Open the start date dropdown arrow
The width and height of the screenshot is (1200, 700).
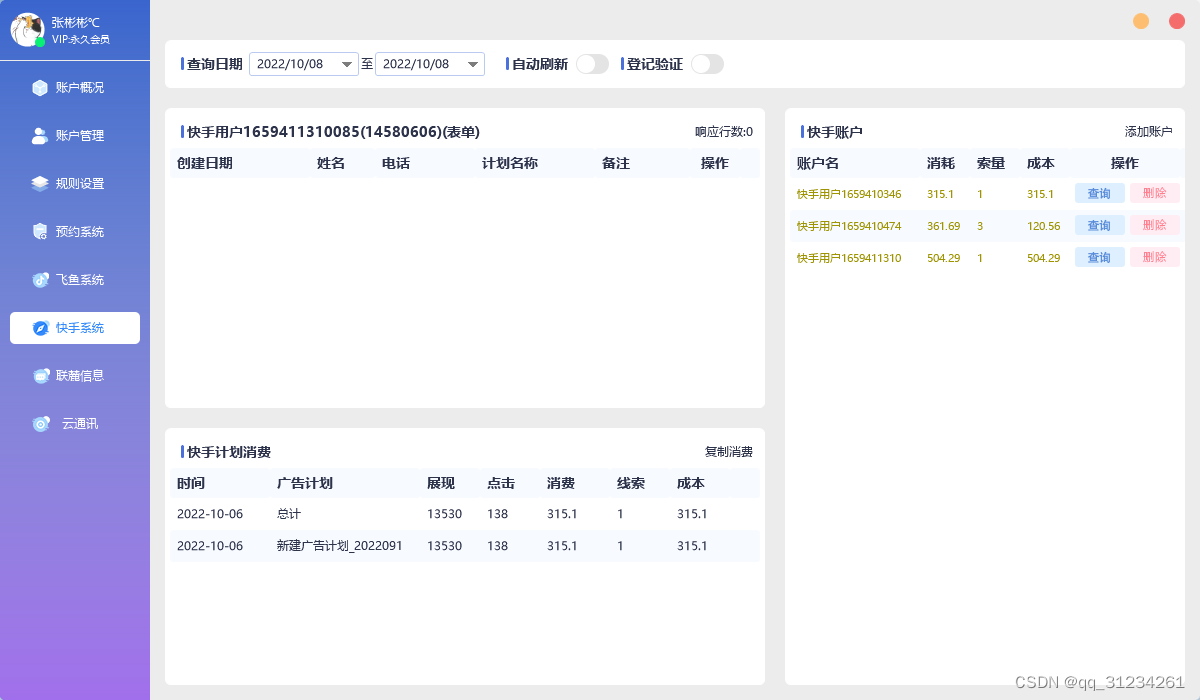pos(347,64)
